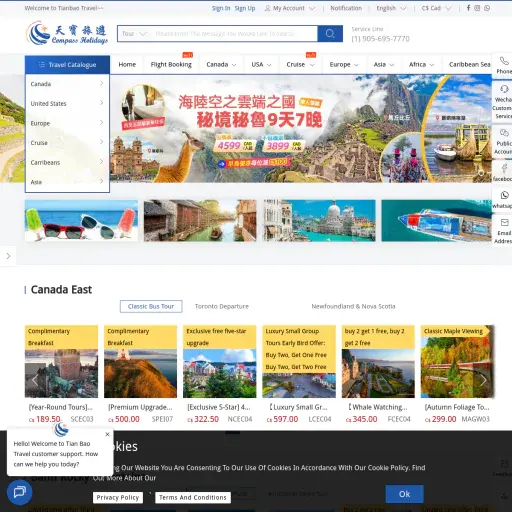
Task: Open the live chat bubble icon
Action: 19,492
